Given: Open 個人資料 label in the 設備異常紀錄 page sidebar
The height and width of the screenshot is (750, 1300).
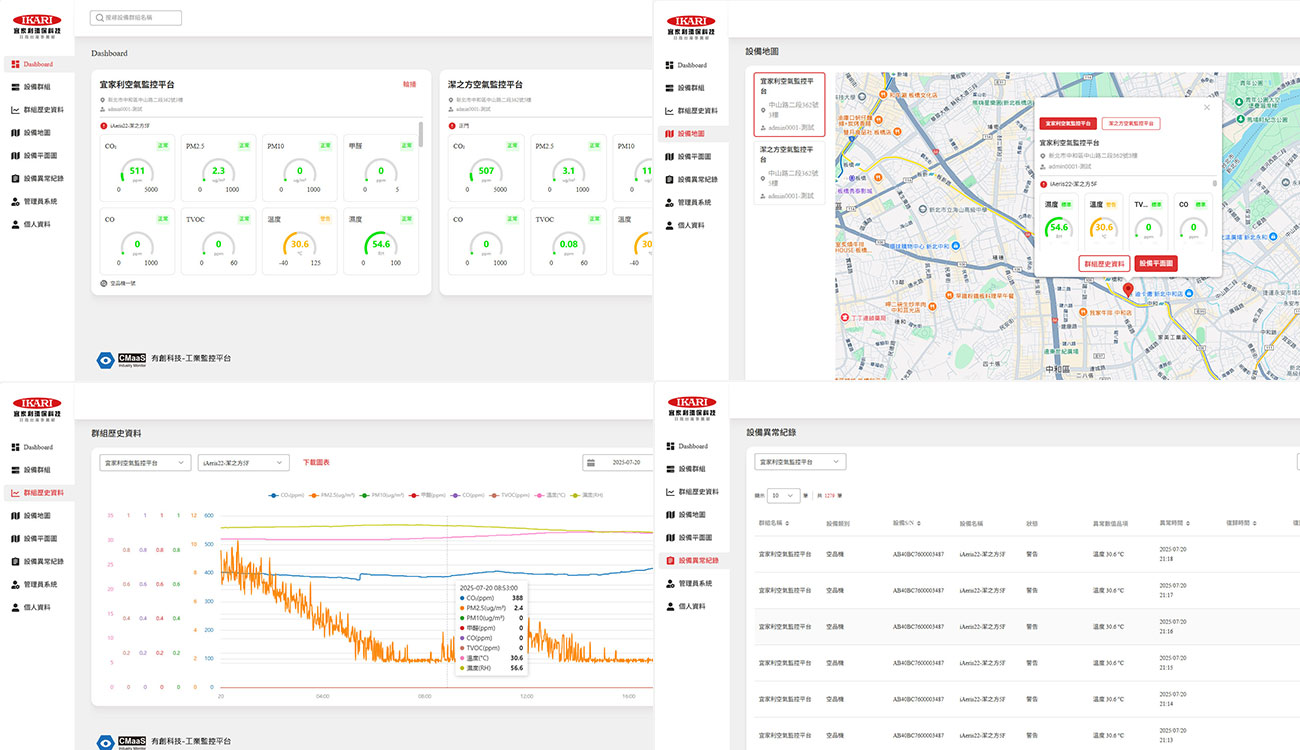Looking at the screenshot, I should pos(691,606).
